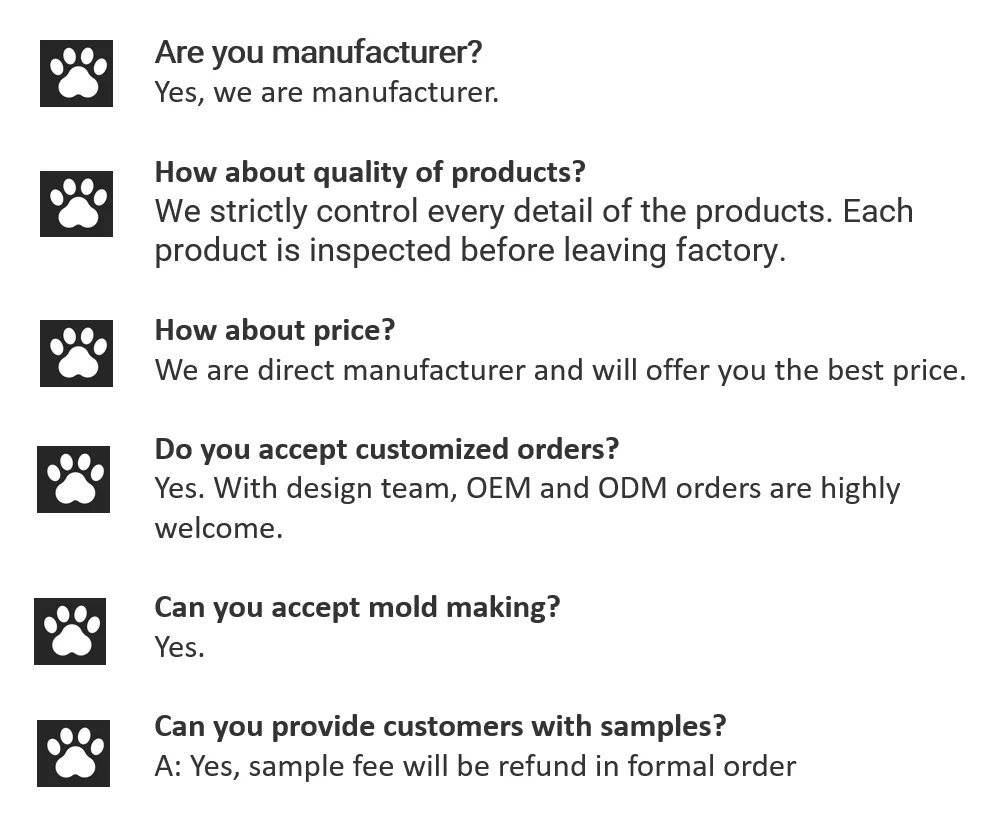Click the "Do you accept customized orders?" heading
1004x836 pixels.
click(387, 449)
